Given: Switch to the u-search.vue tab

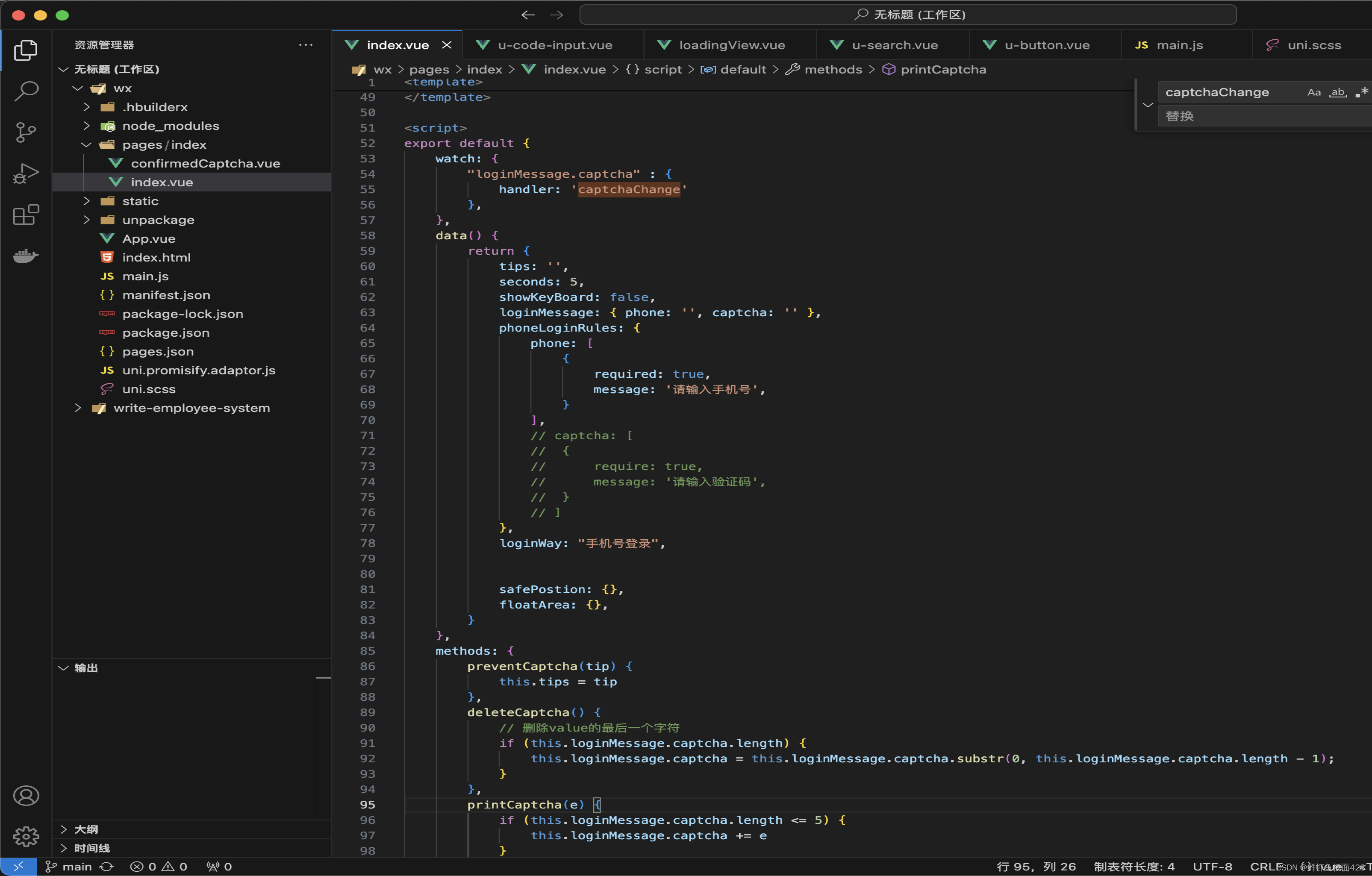Looking at the screenshot, I should tap(893, 44).
